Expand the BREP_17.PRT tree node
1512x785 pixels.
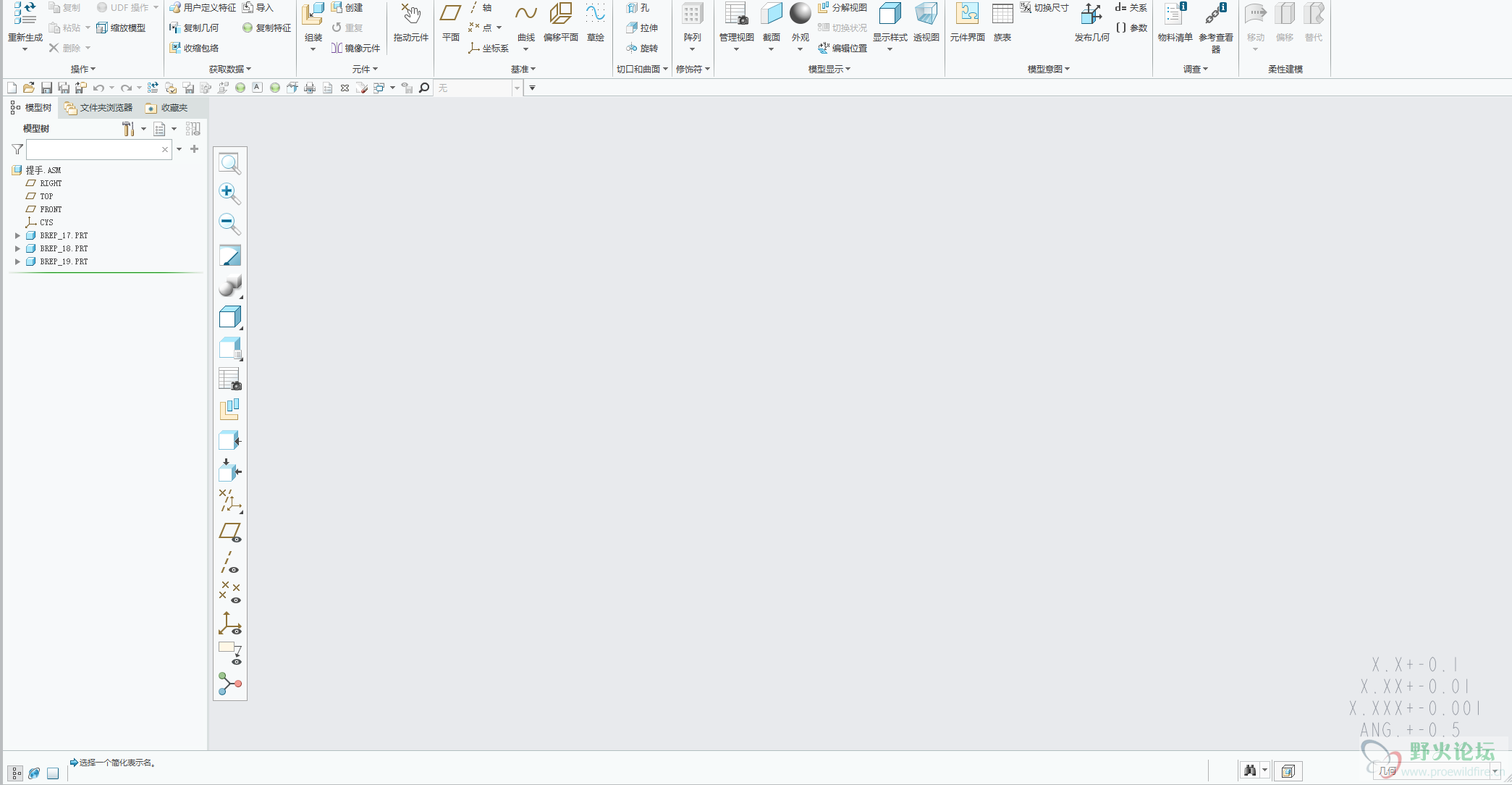tap(17, 235)
